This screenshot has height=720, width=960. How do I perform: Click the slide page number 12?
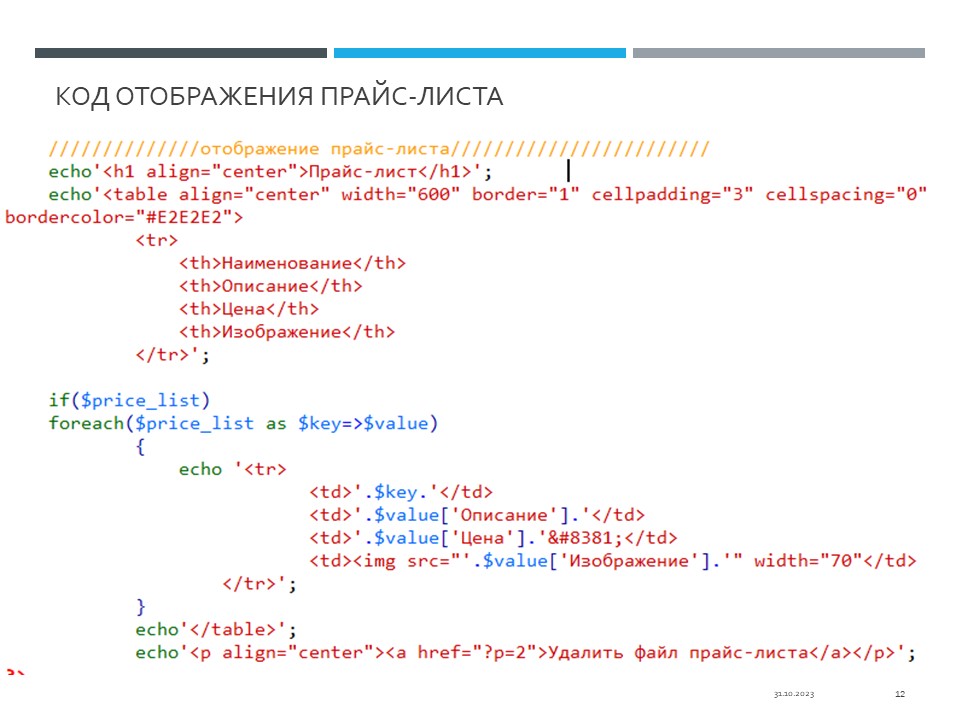tap(899, 694)
